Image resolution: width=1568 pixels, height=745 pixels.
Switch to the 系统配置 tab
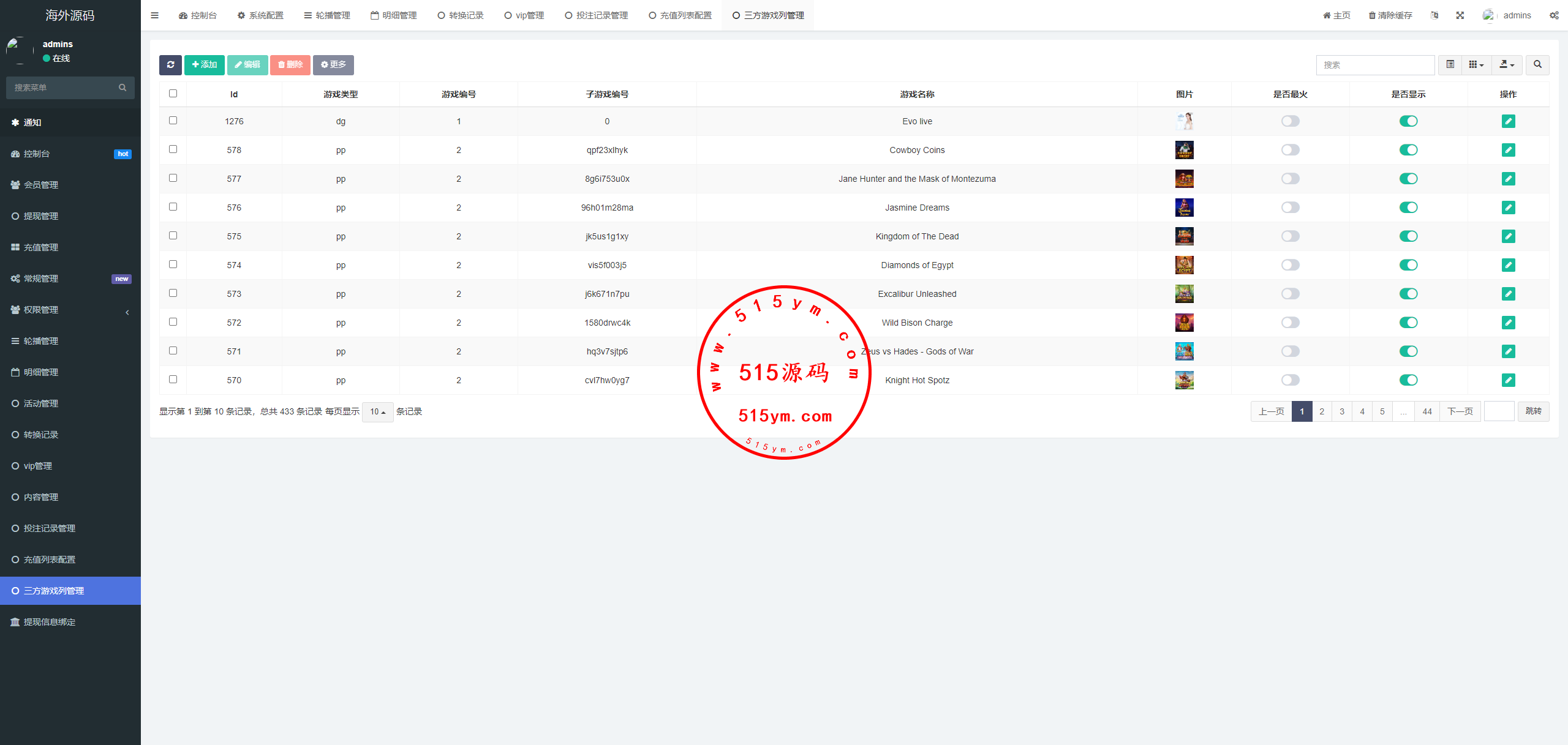260,15
